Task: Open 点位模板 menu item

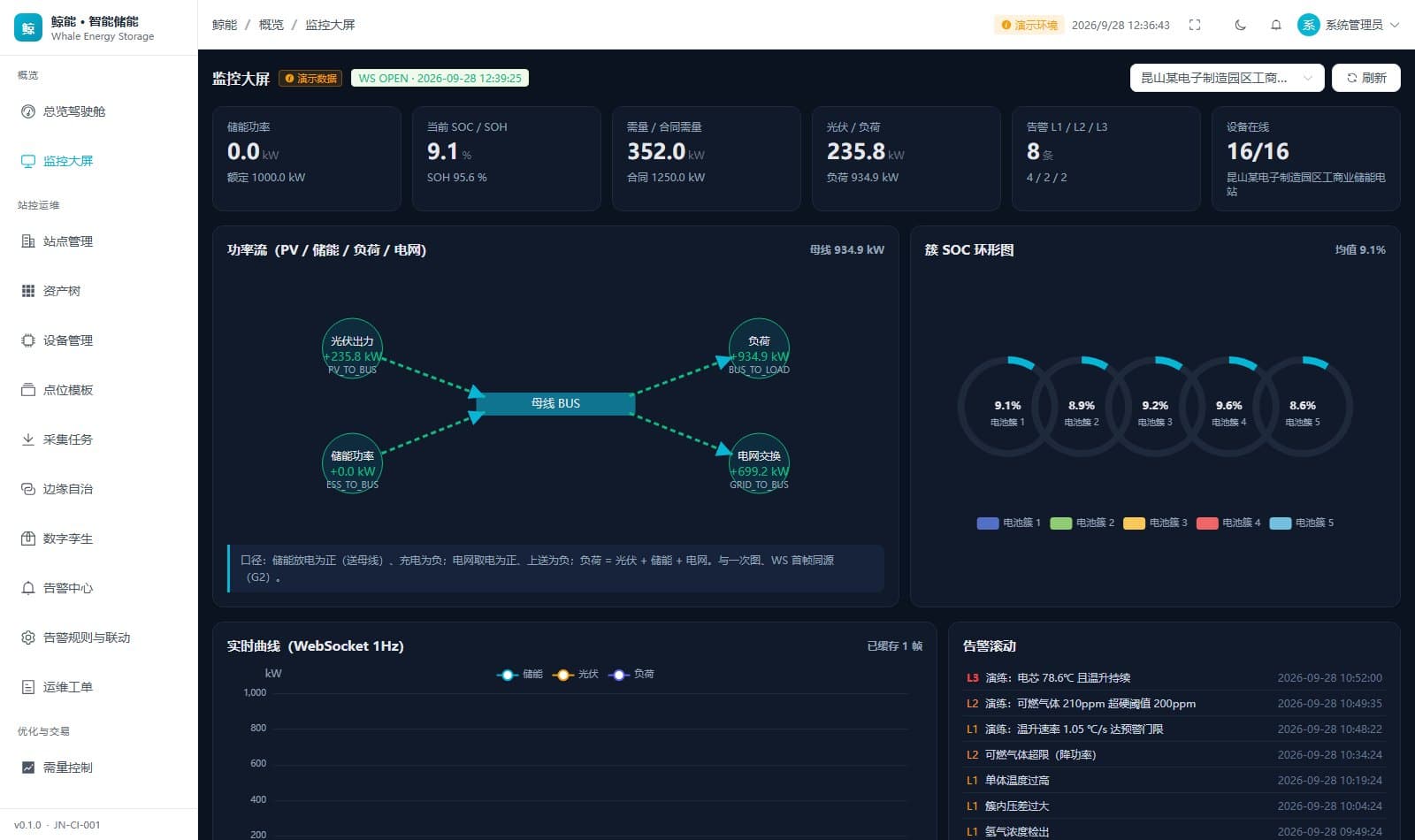Action: click(x=98, y=390)
